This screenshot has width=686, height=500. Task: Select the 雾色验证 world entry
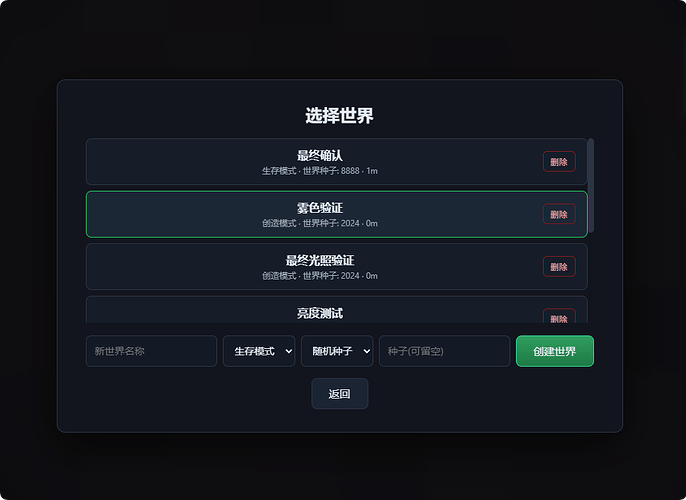[x=336, y=214]
